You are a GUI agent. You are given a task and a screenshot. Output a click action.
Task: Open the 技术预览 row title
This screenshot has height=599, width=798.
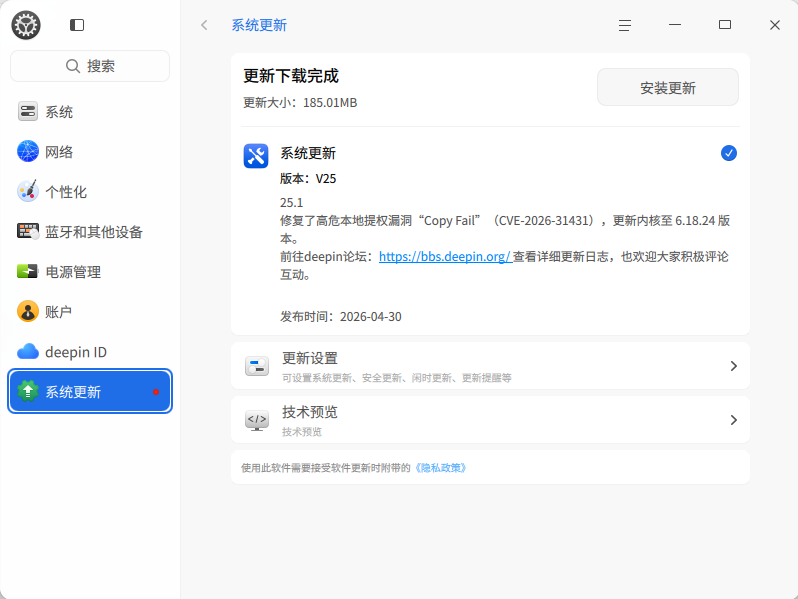click(310, 412)
